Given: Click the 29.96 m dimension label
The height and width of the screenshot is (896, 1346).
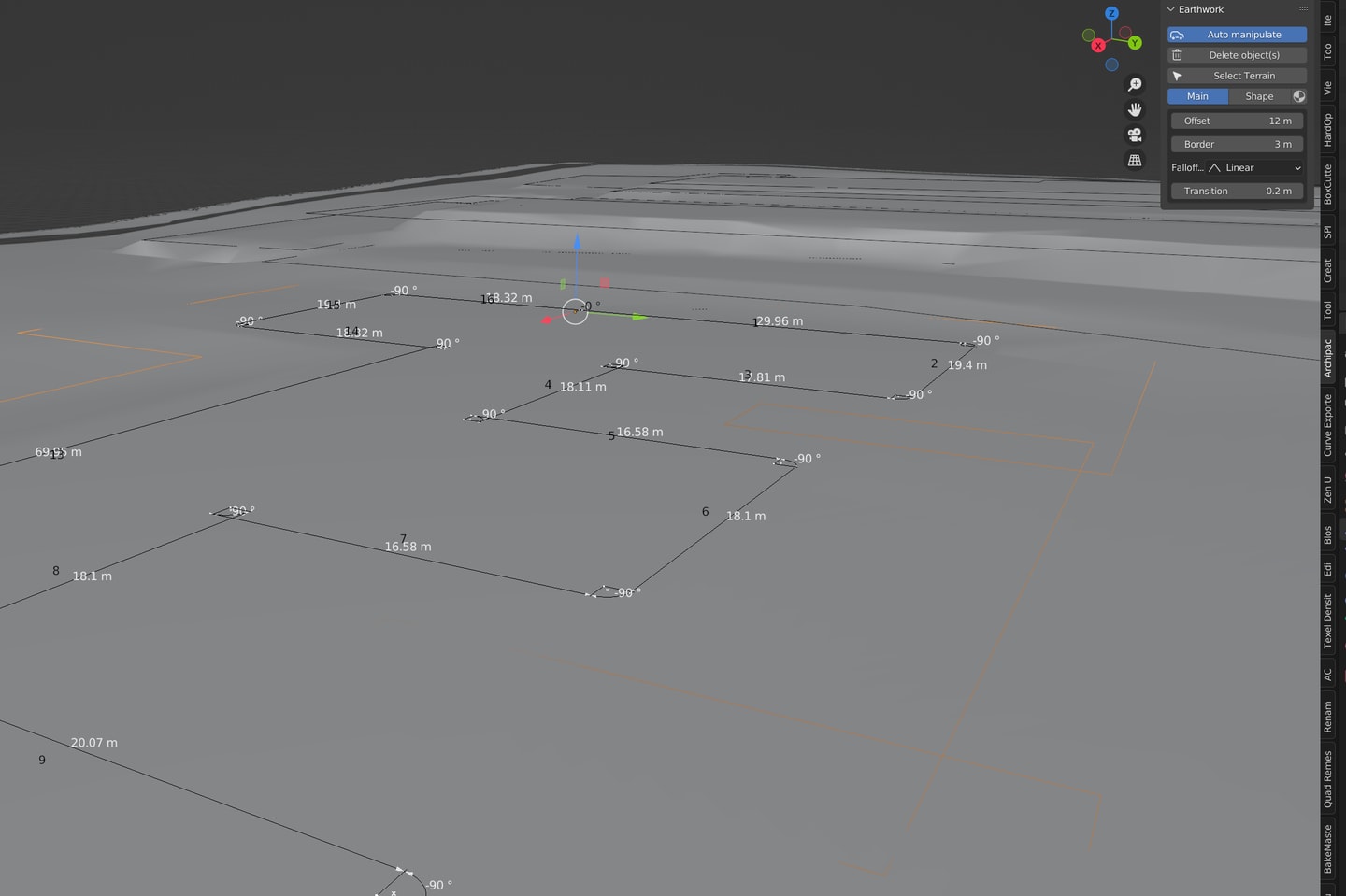Looking at the screenshot, I should (780, 320).
